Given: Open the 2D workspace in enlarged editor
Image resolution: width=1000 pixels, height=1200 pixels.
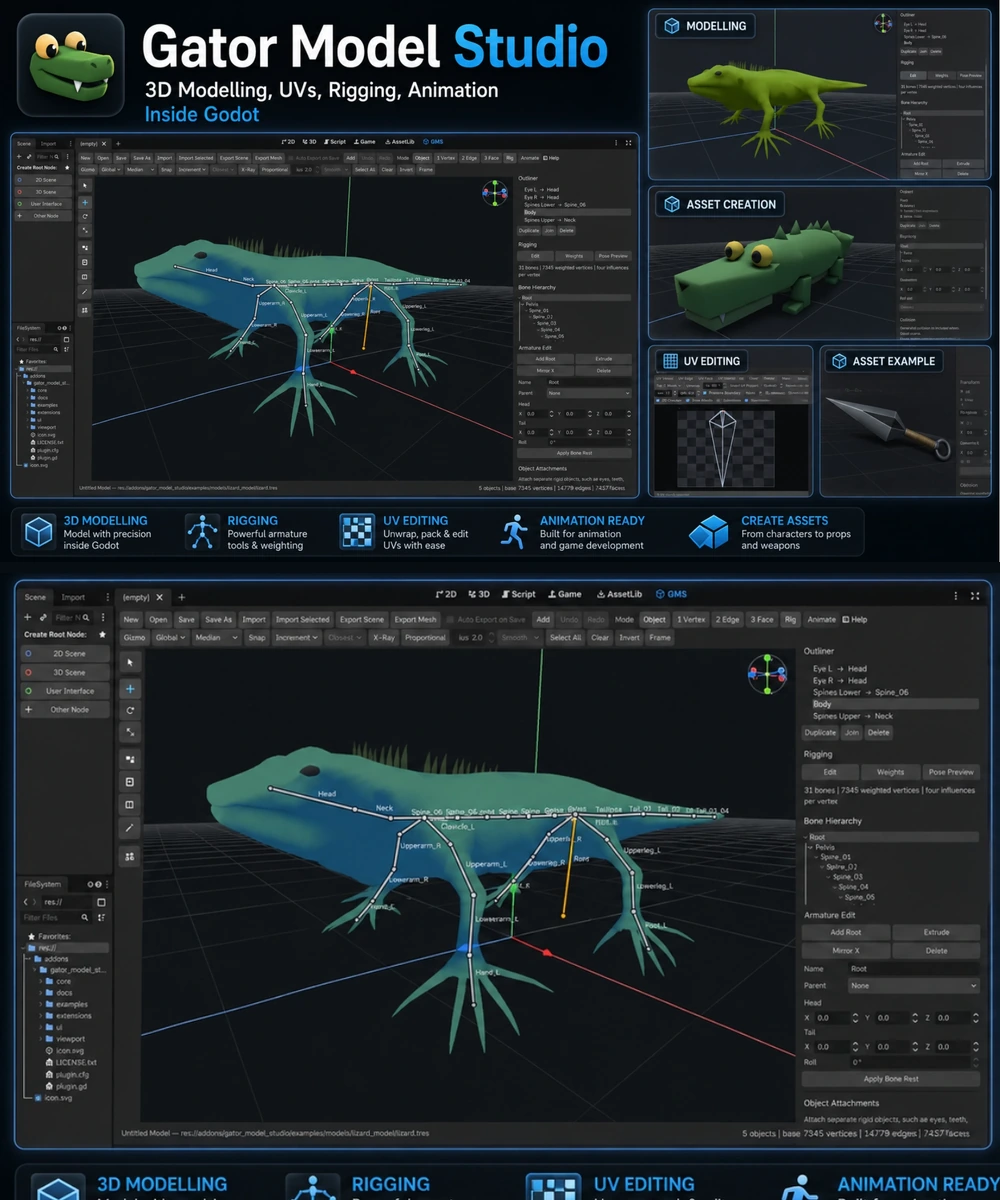Looking at the screenshot, I should (x=446, y=594).
